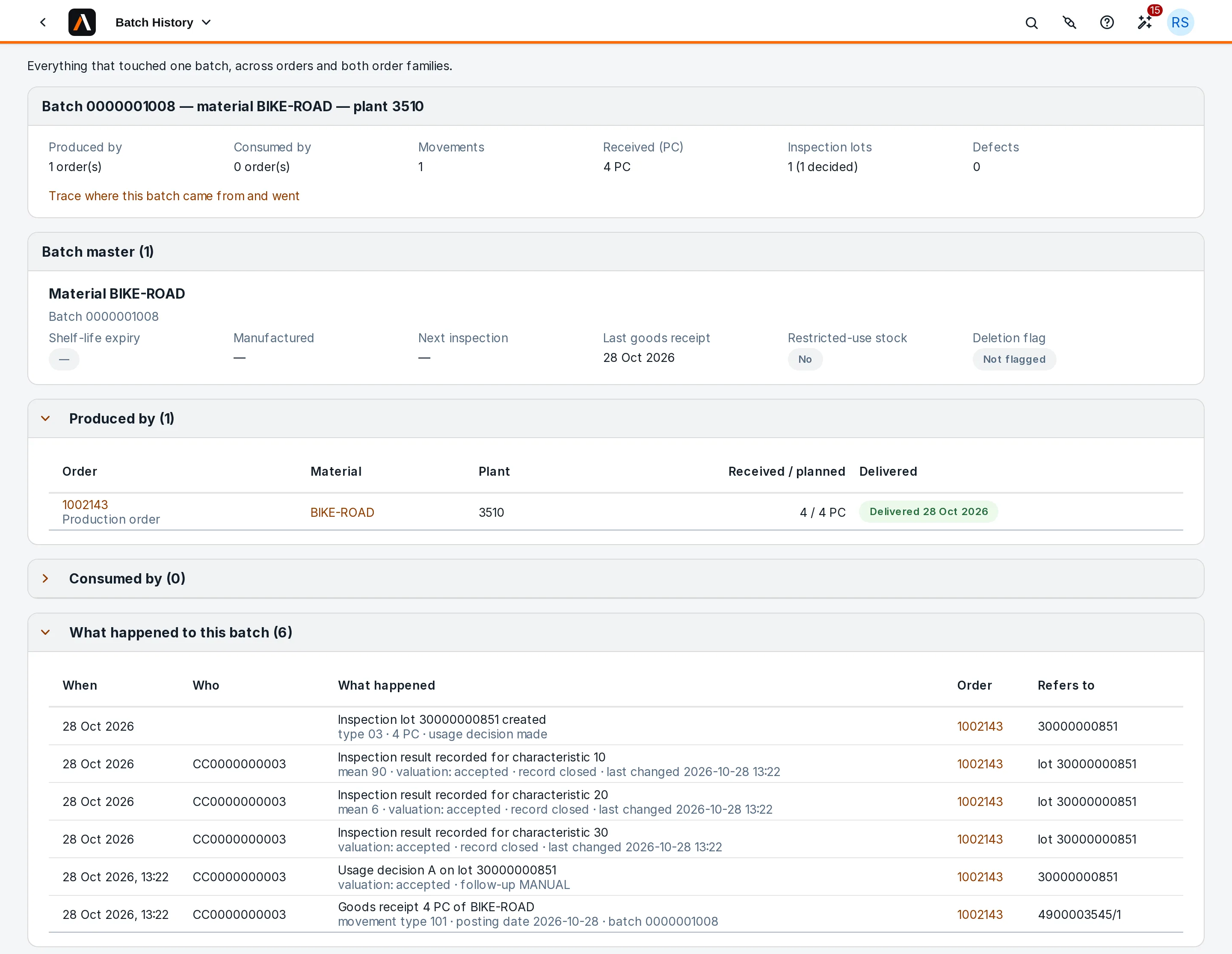This screenshot has width=1232, height=954.
Task: Open order 1002143 in characteristic 30 row
Action: (x=980, y=839)
